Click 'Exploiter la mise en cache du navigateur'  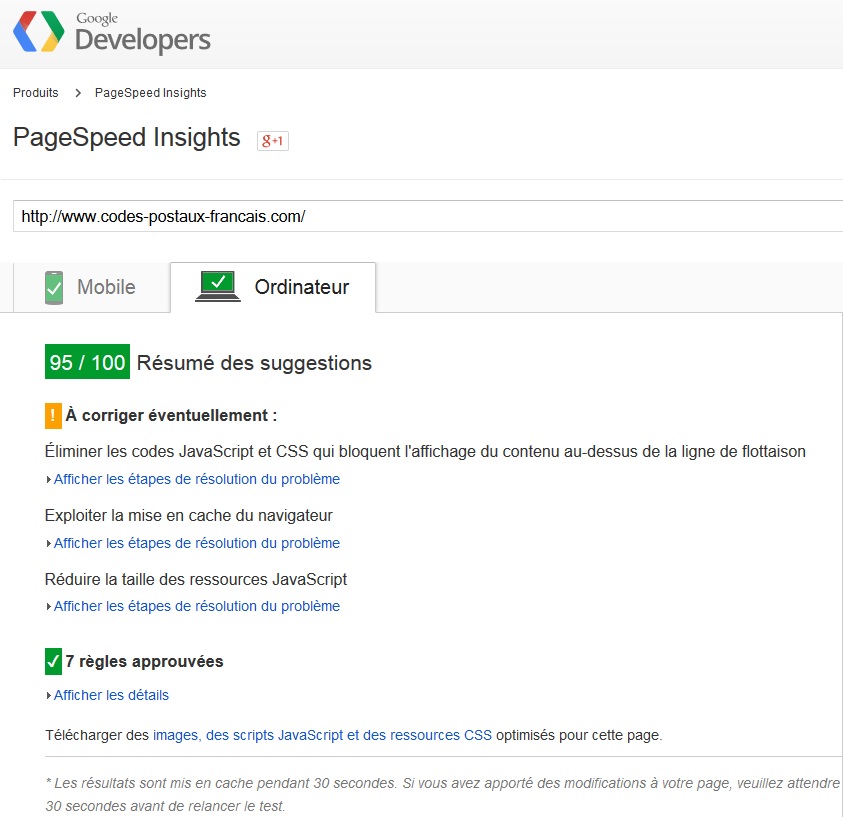click(189, 516)
